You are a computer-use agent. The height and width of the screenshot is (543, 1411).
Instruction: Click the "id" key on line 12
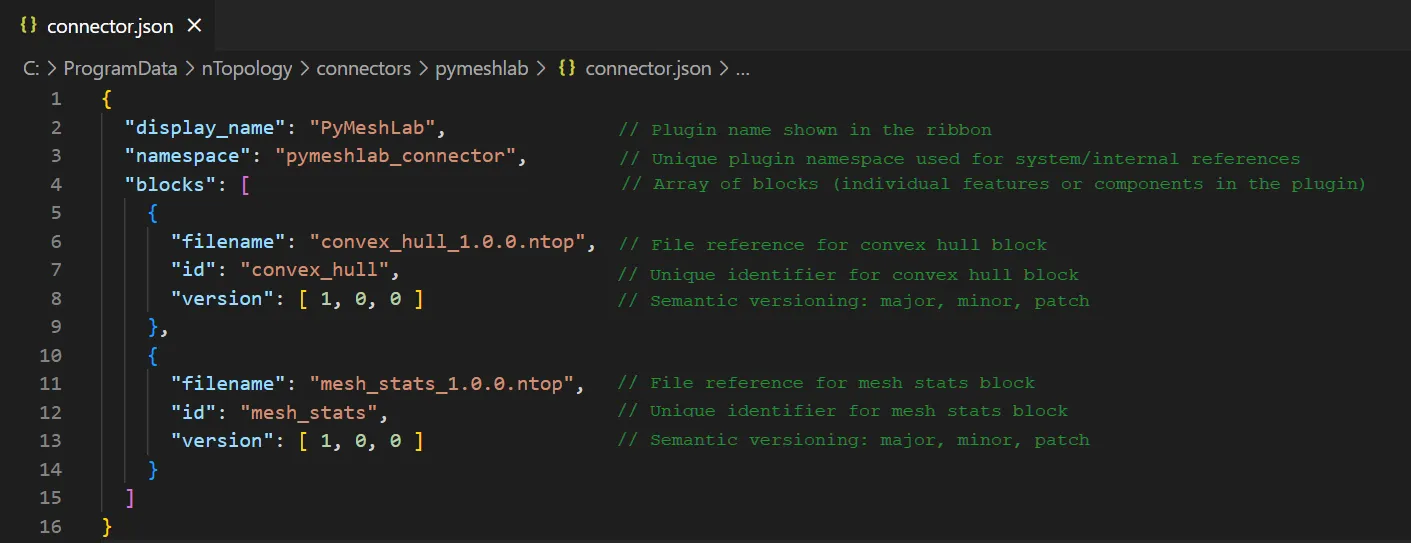(194, 412)
